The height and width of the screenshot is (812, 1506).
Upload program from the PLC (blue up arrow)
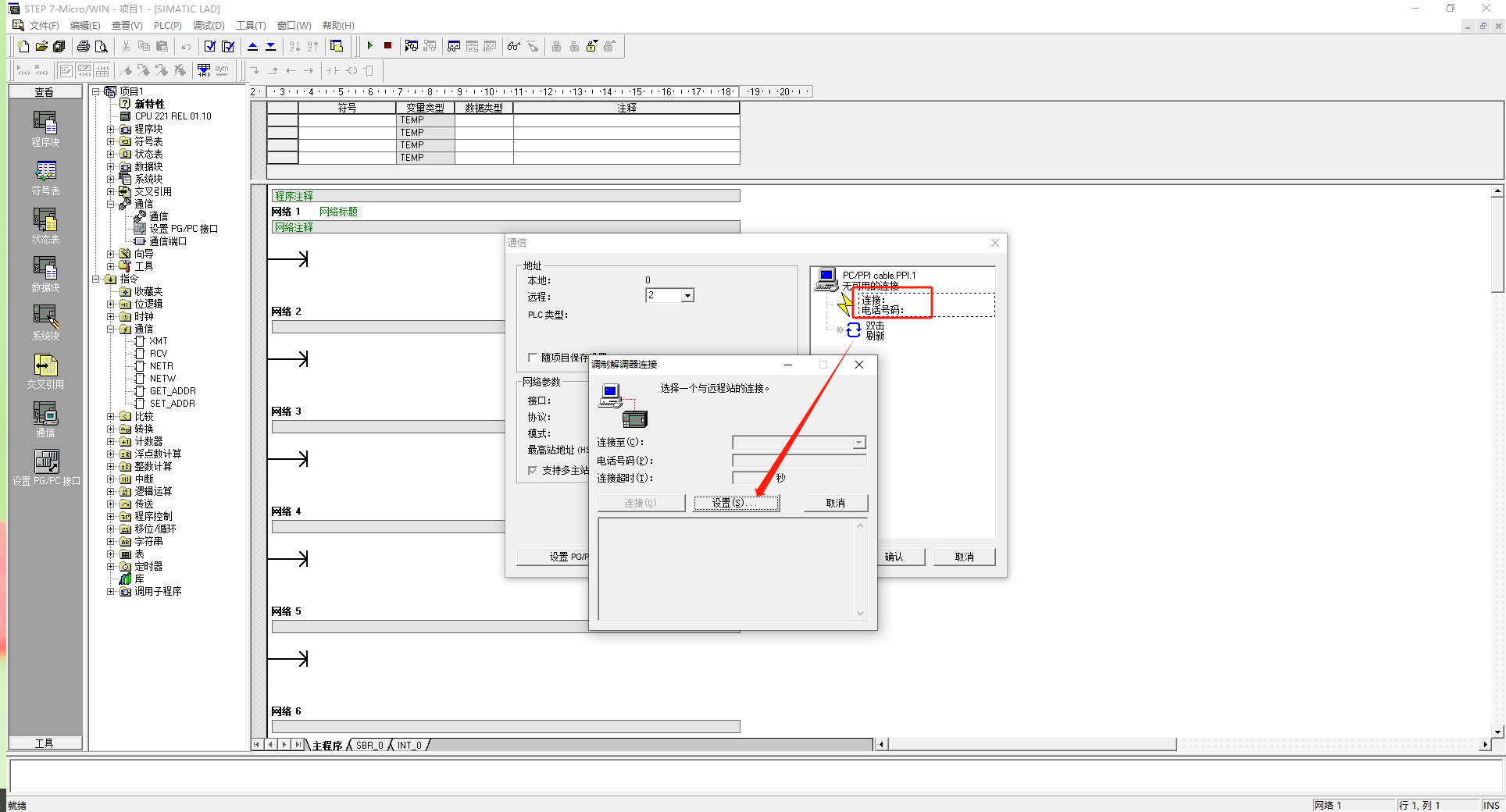252,46
